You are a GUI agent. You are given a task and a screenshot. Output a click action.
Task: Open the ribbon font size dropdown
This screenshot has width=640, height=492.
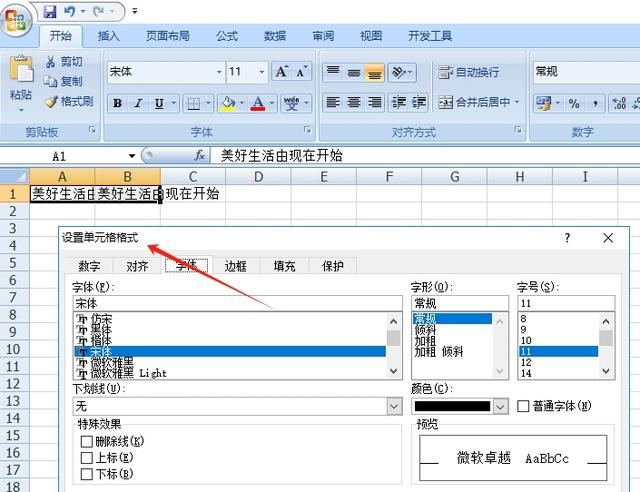point(262,72)
